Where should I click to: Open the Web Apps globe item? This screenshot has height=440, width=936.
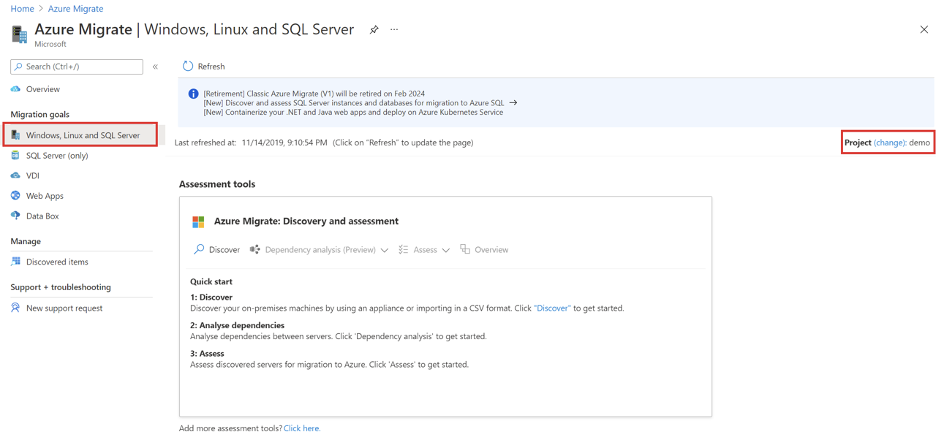click(x=16, y=196)
